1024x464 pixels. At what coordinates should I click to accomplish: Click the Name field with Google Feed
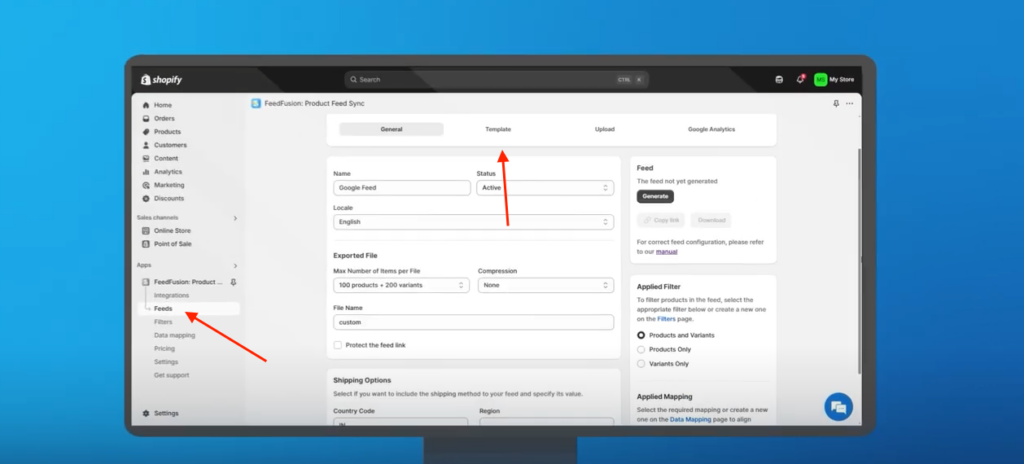click(x=402, y=188)
